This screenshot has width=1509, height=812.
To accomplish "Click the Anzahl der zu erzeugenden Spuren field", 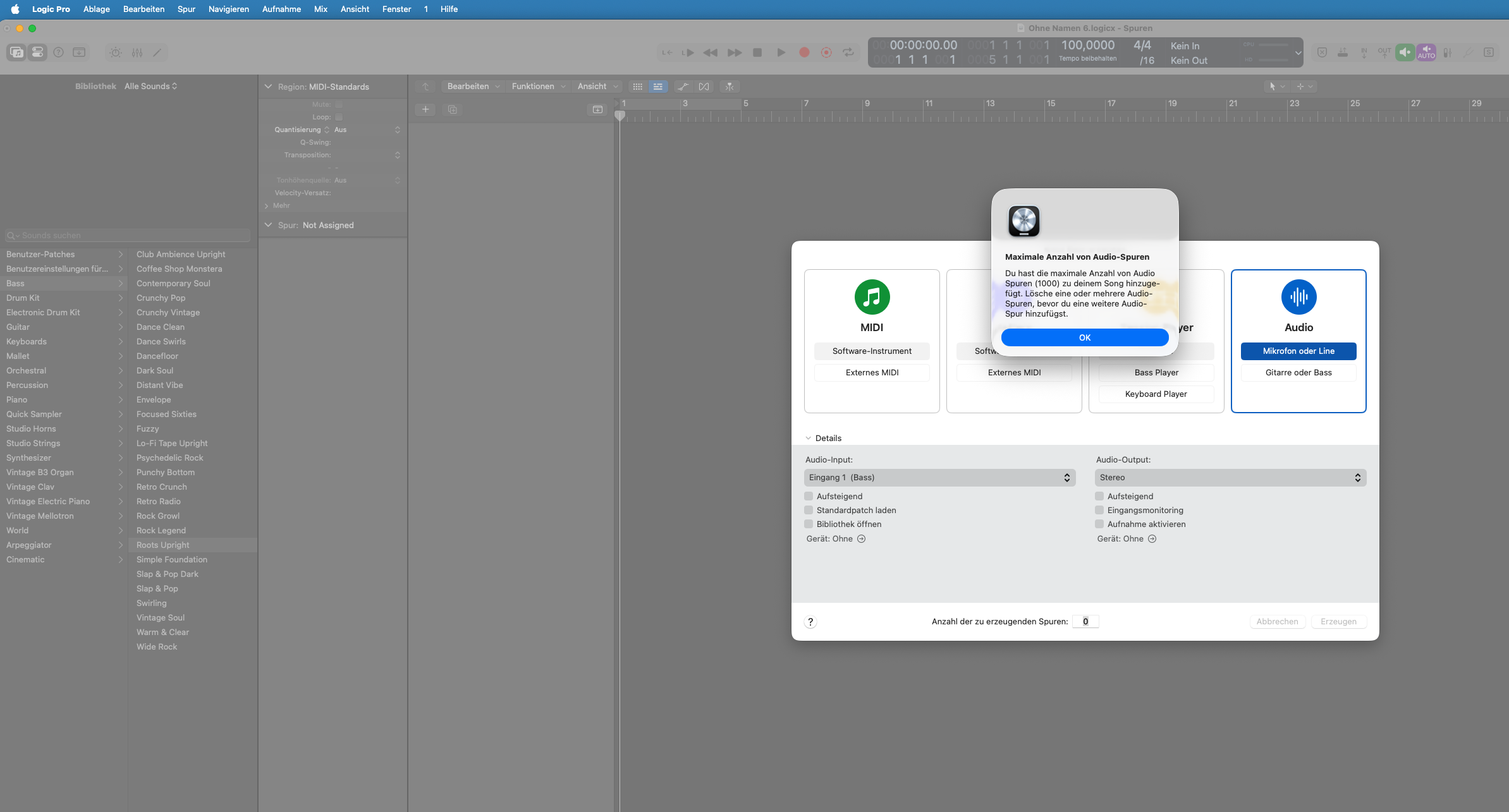I will click(1085, 621).
